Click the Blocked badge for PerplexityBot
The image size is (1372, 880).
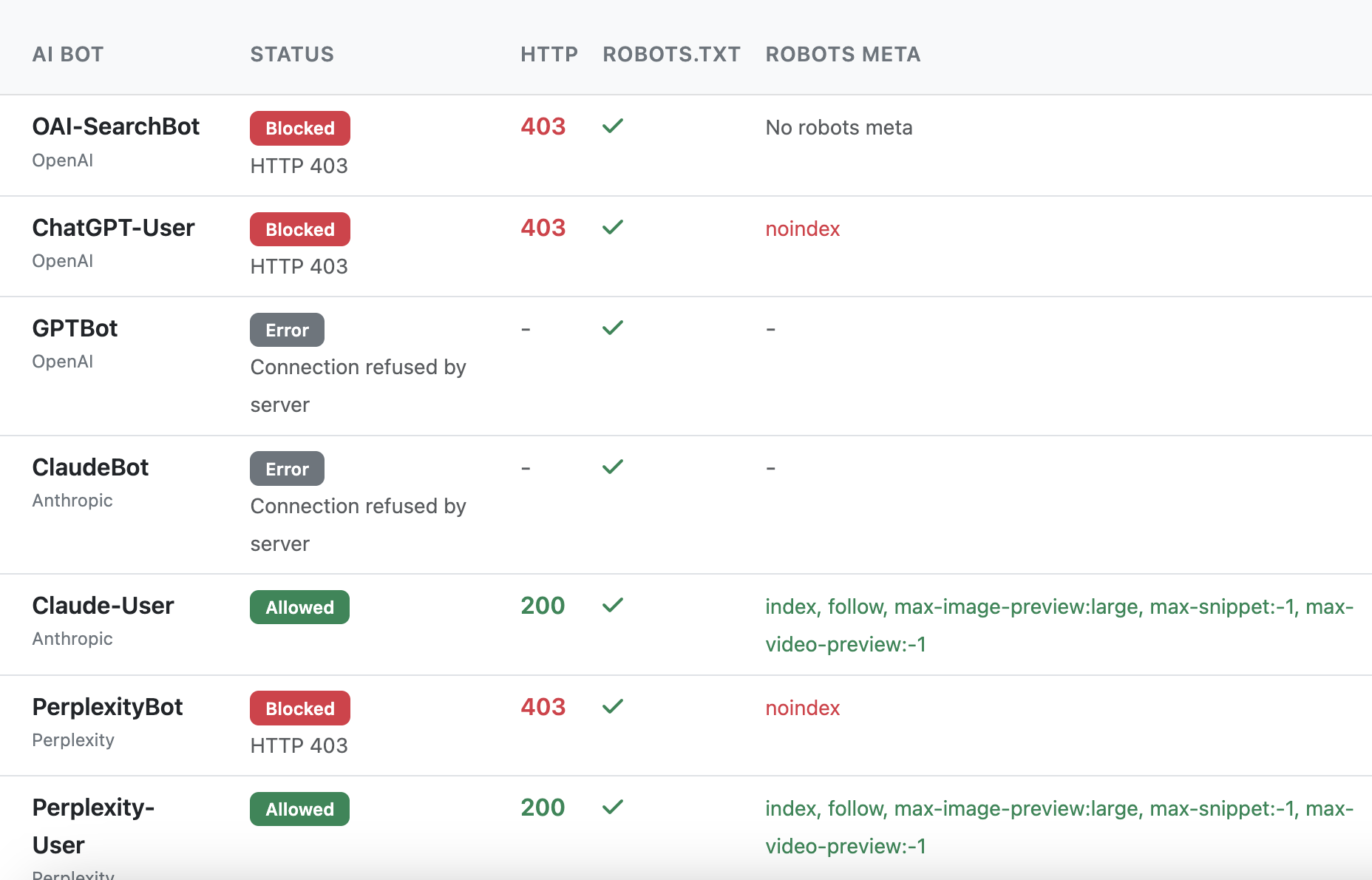point(300,708)
